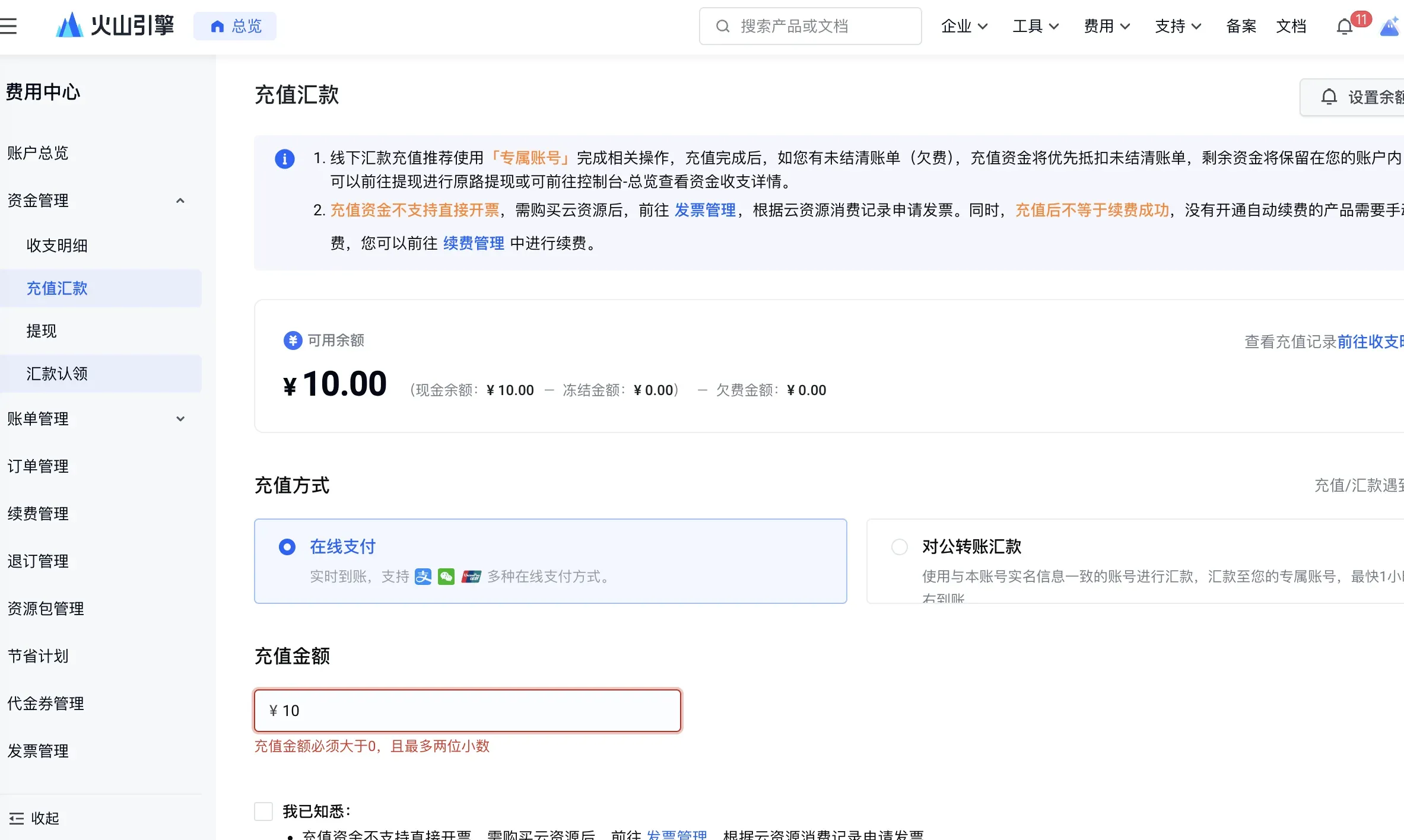
Task: Click the 充值金额必须大于0 error message
Action: pos(372,746)
